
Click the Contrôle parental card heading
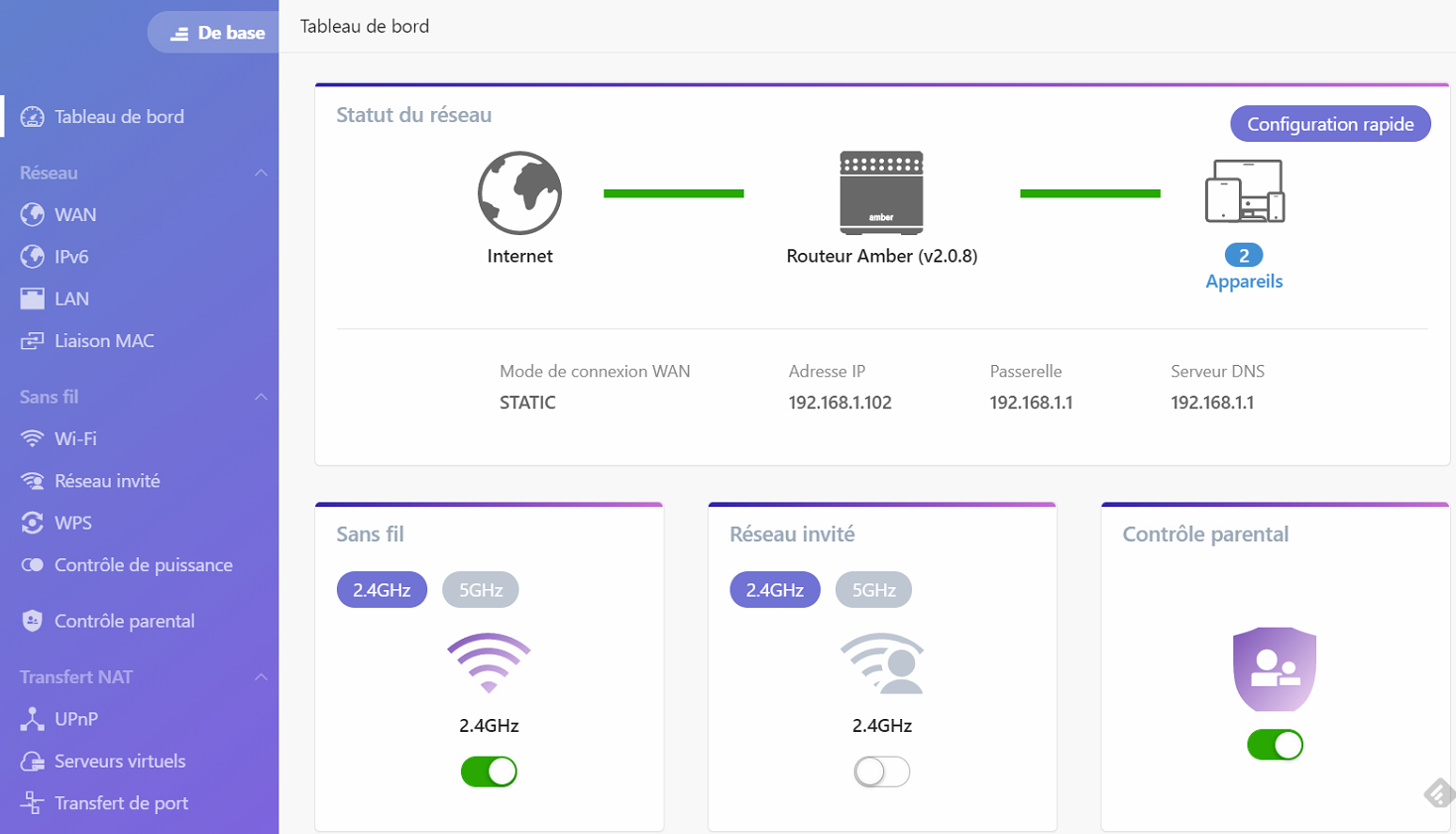(1205, 535)
